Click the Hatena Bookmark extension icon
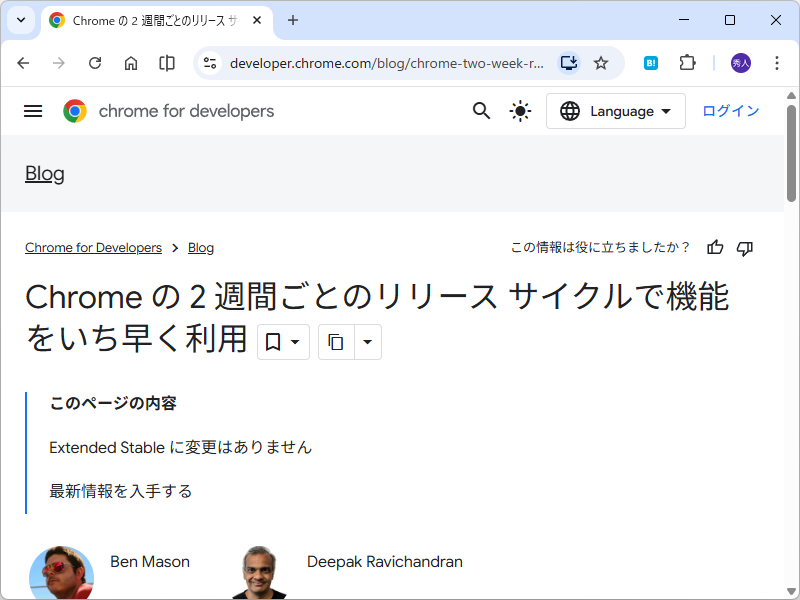The height and width of the screenshot is (600, 800). click(x=650, y=62)
